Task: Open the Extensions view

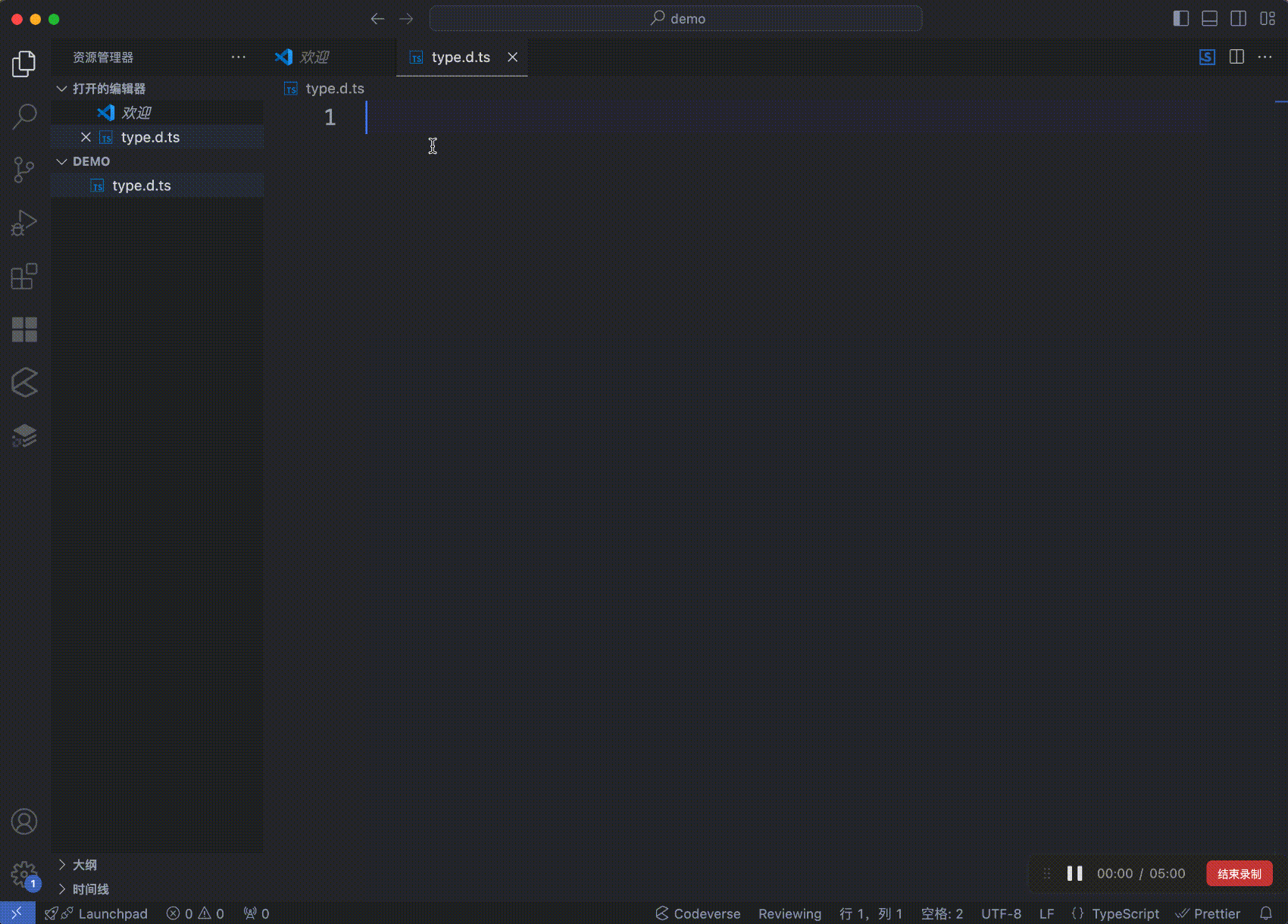Action: pos(23,276)
